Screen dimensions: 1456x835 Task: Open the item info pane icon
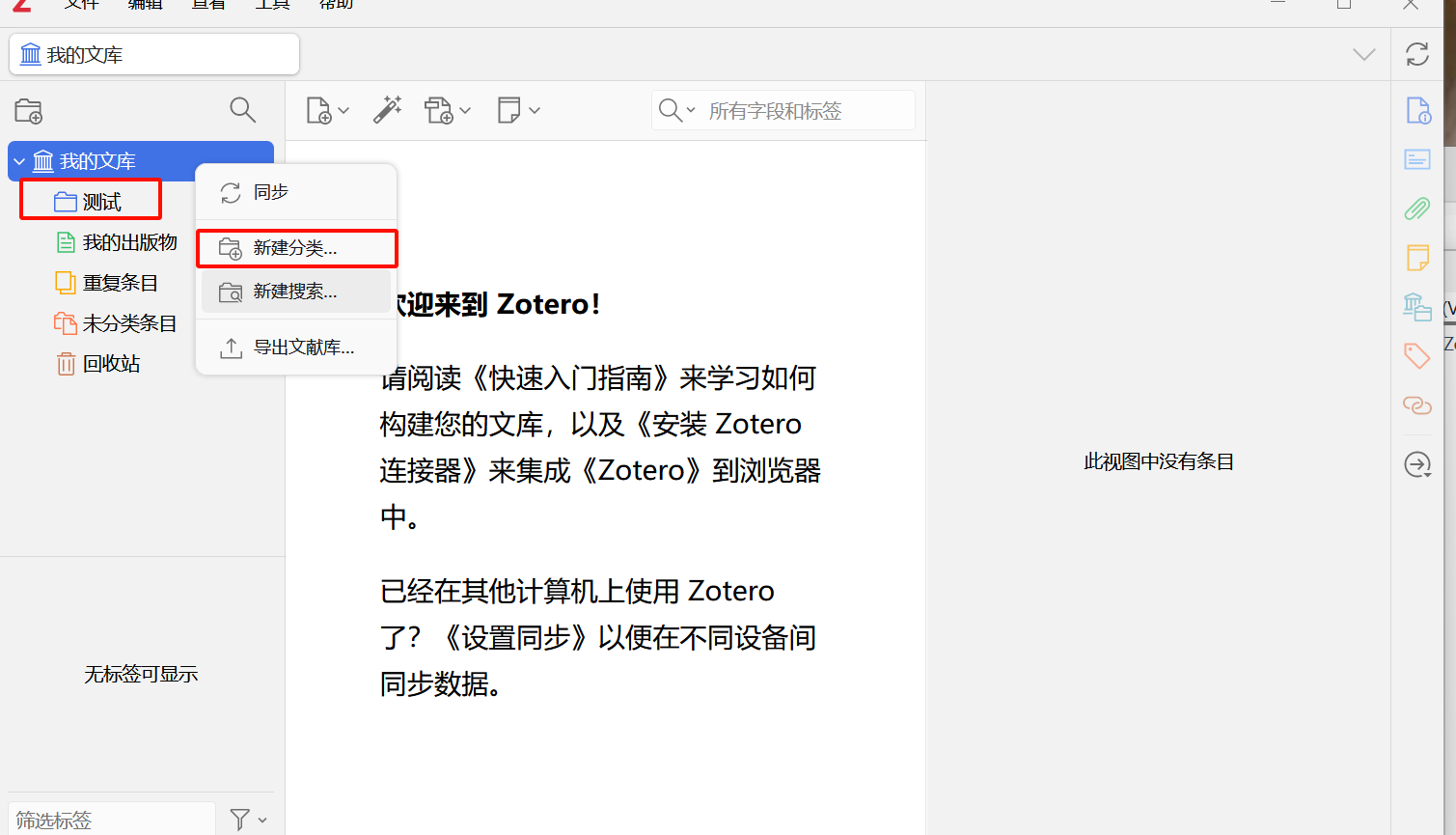pos(1417,111)
